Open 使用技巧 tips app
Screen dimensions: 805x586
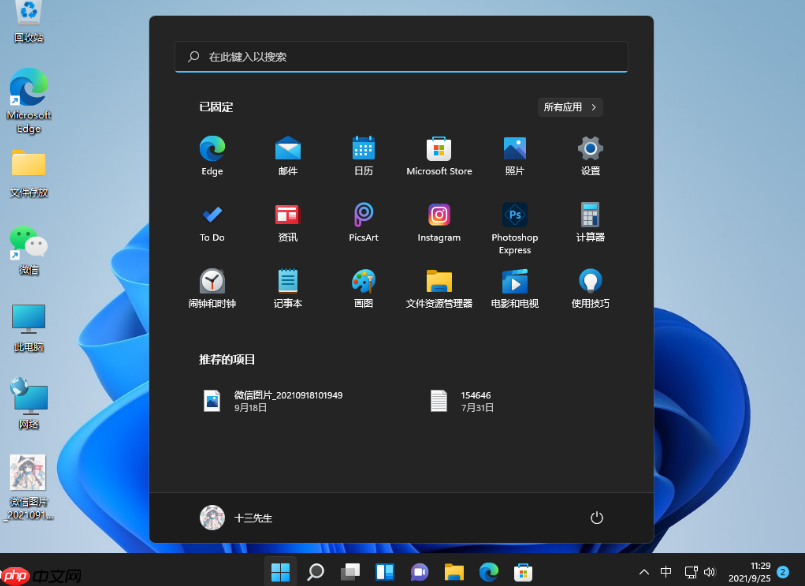[590, 289]
